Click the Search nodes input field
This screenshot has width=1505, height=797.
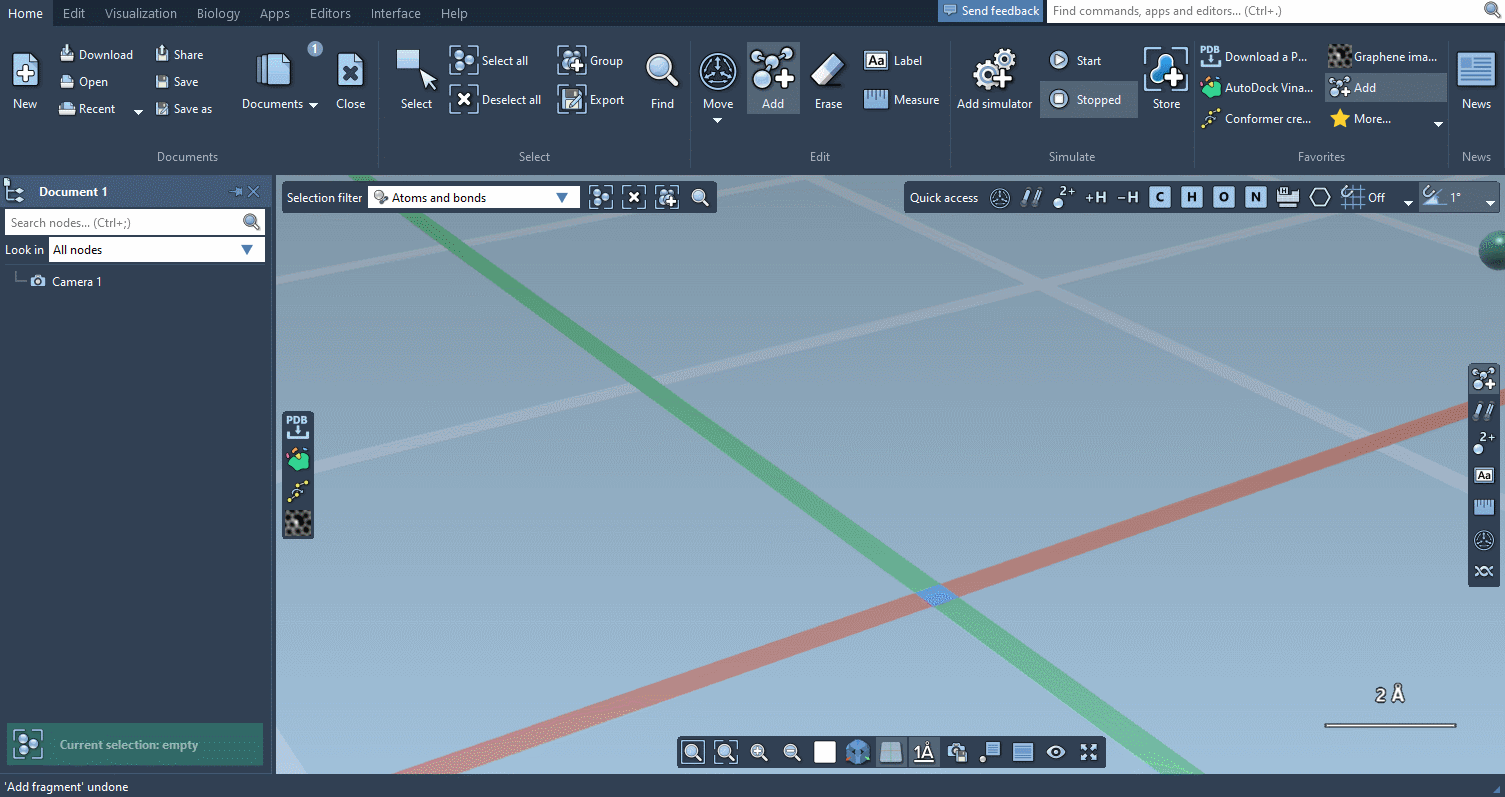tap(122, 222)
